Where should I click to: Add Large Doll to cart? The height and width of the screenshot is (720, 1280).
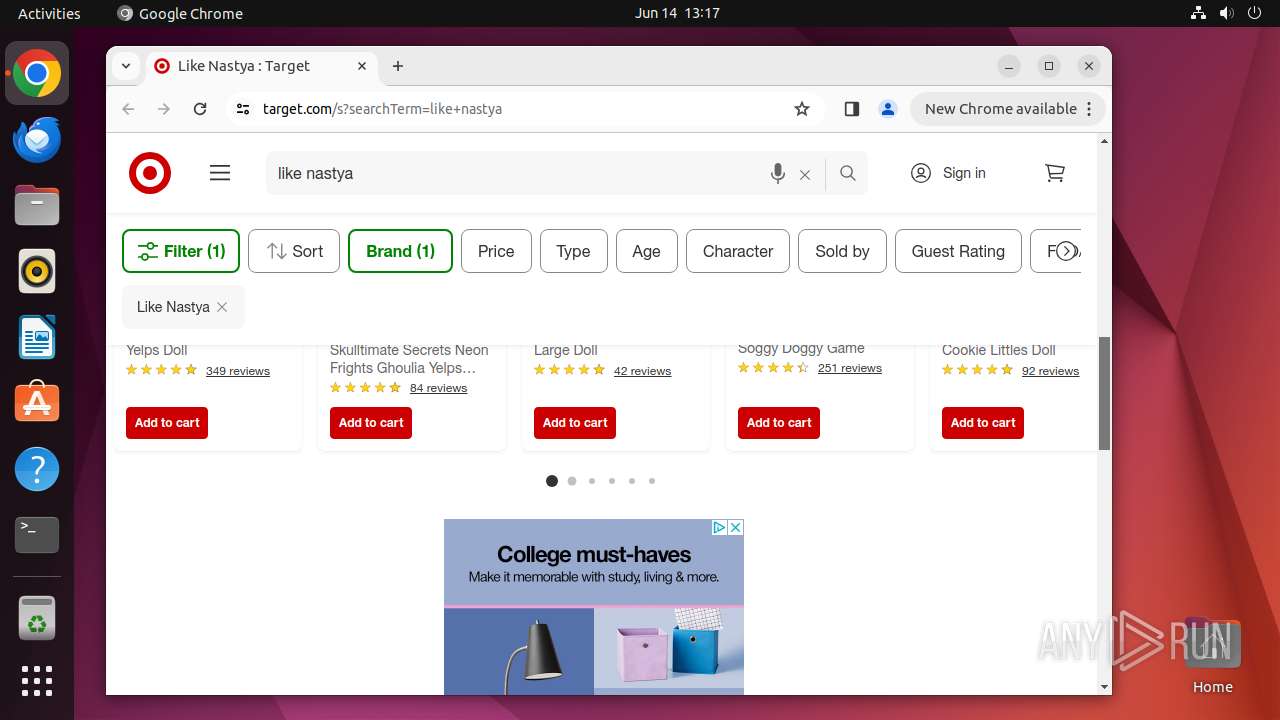coord(575,423)
